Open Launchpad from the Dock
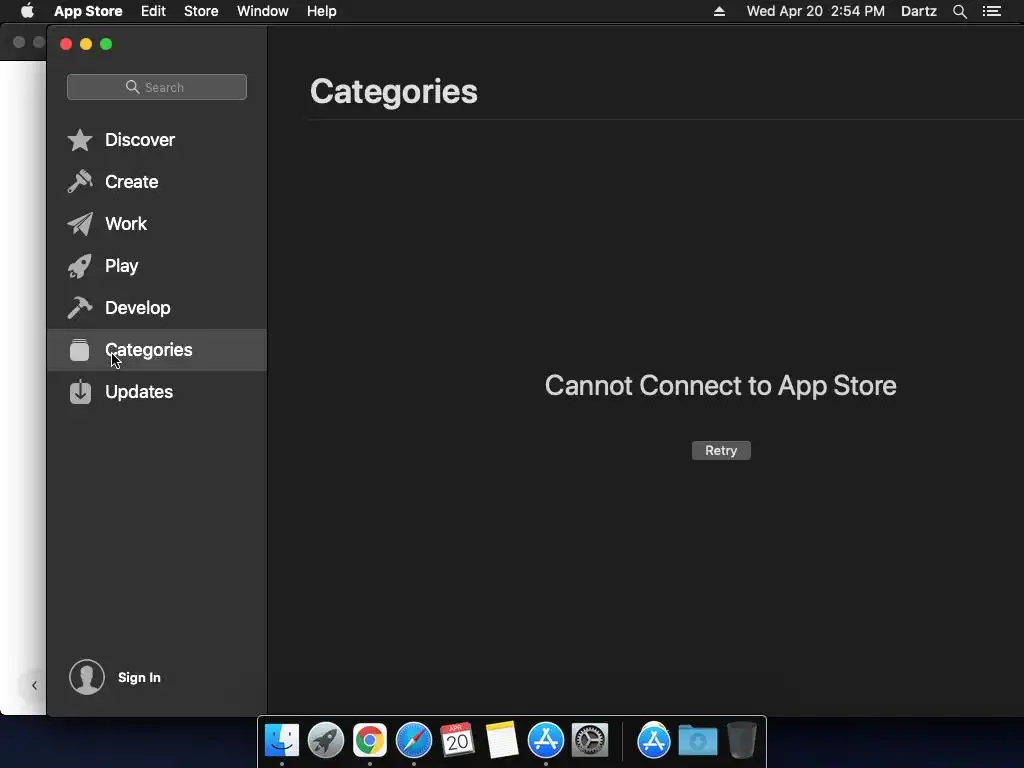 [x=326, y=740]
